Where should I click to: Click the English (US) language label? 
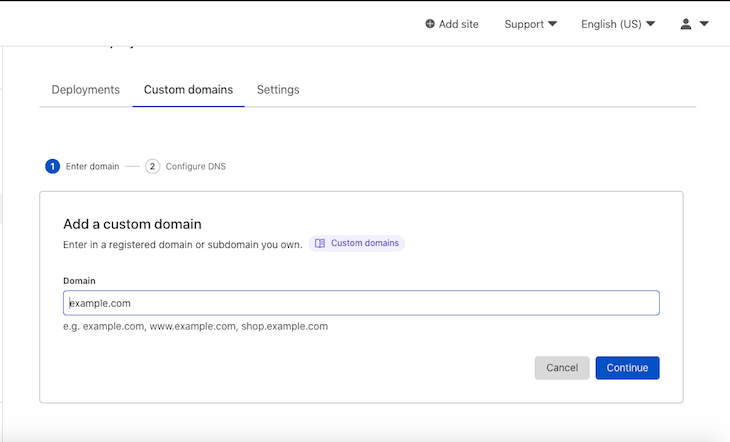[x=611, y=24]
